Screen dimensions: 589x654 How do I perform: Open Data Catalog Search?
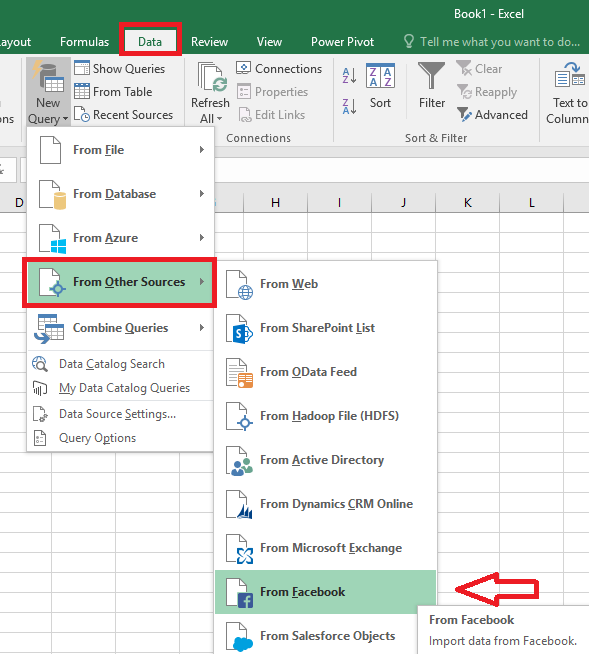(x=121, y=364)
